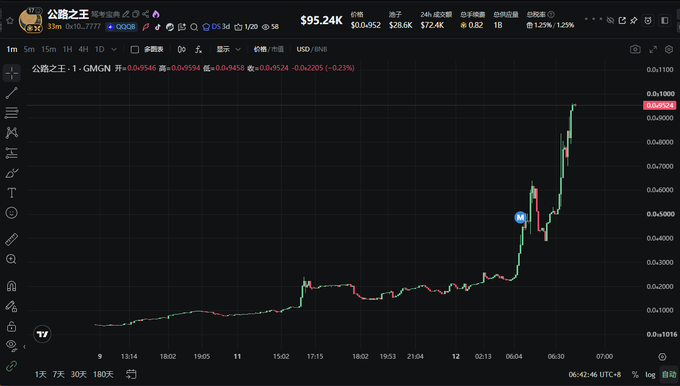Toggle stay in drawing mode
Viewport: 680px width, 386px height.
(12, 306)
